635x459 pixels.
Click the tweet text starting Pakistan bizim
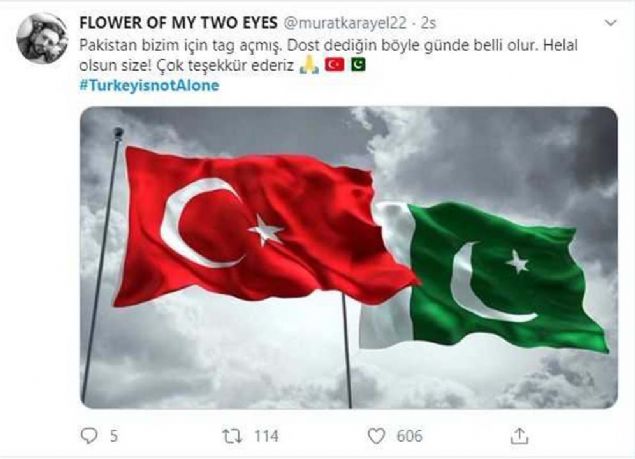tap(328, 55)
